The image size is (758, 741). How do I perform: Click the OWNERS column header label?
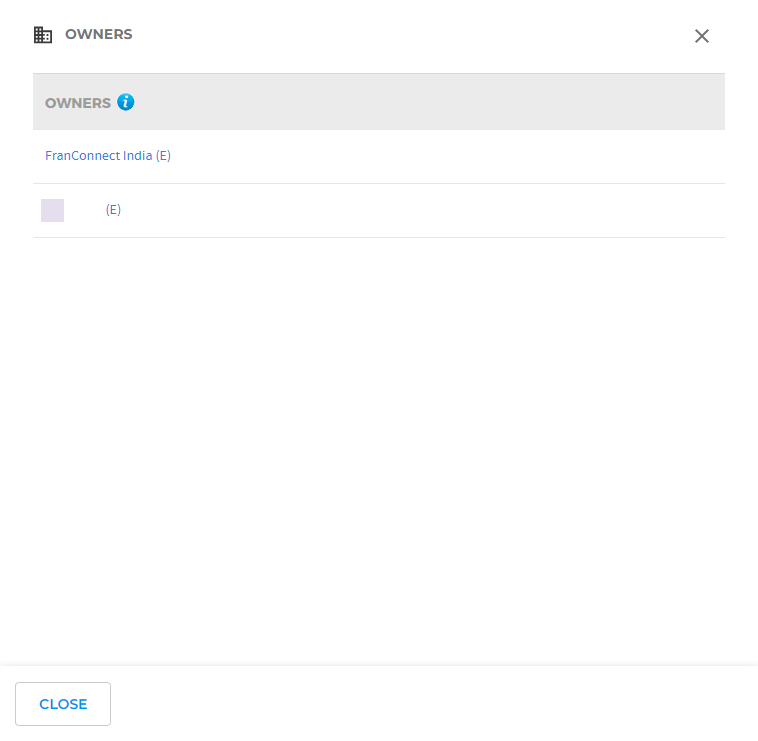[x=78, y=103]
